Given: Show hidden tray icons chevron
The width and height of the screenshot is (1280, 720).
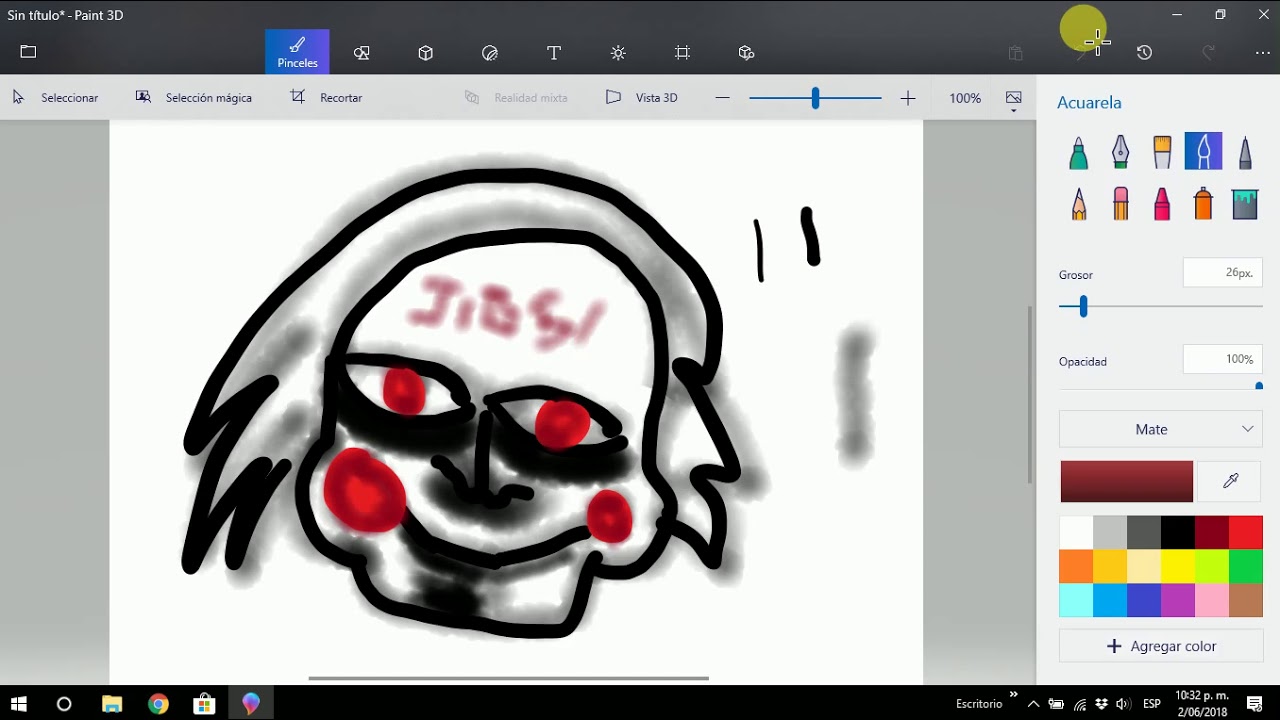Looking at the screenshot, I should pos(1033,704).
